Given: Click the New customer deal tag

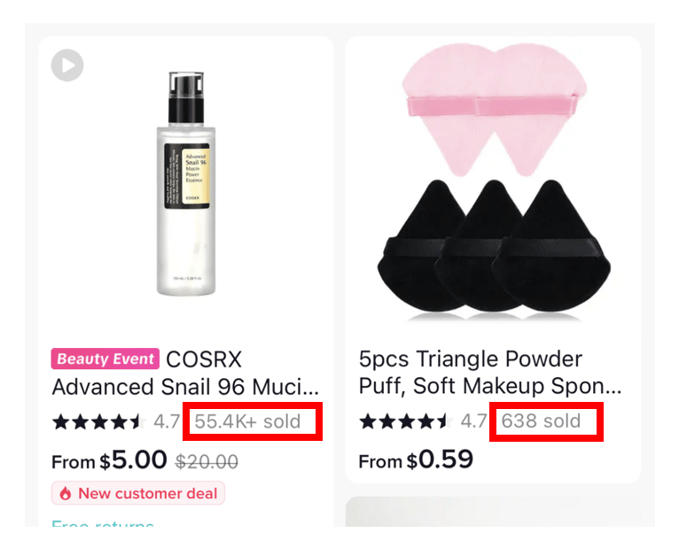Looking at the screenshot, I should (x=138, y=493).
